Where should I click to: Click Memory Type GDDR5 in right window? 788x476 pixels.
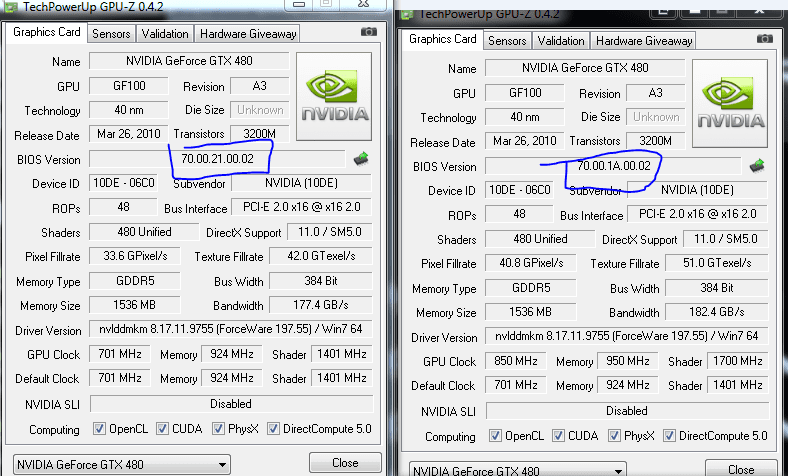tap(531, 288)
